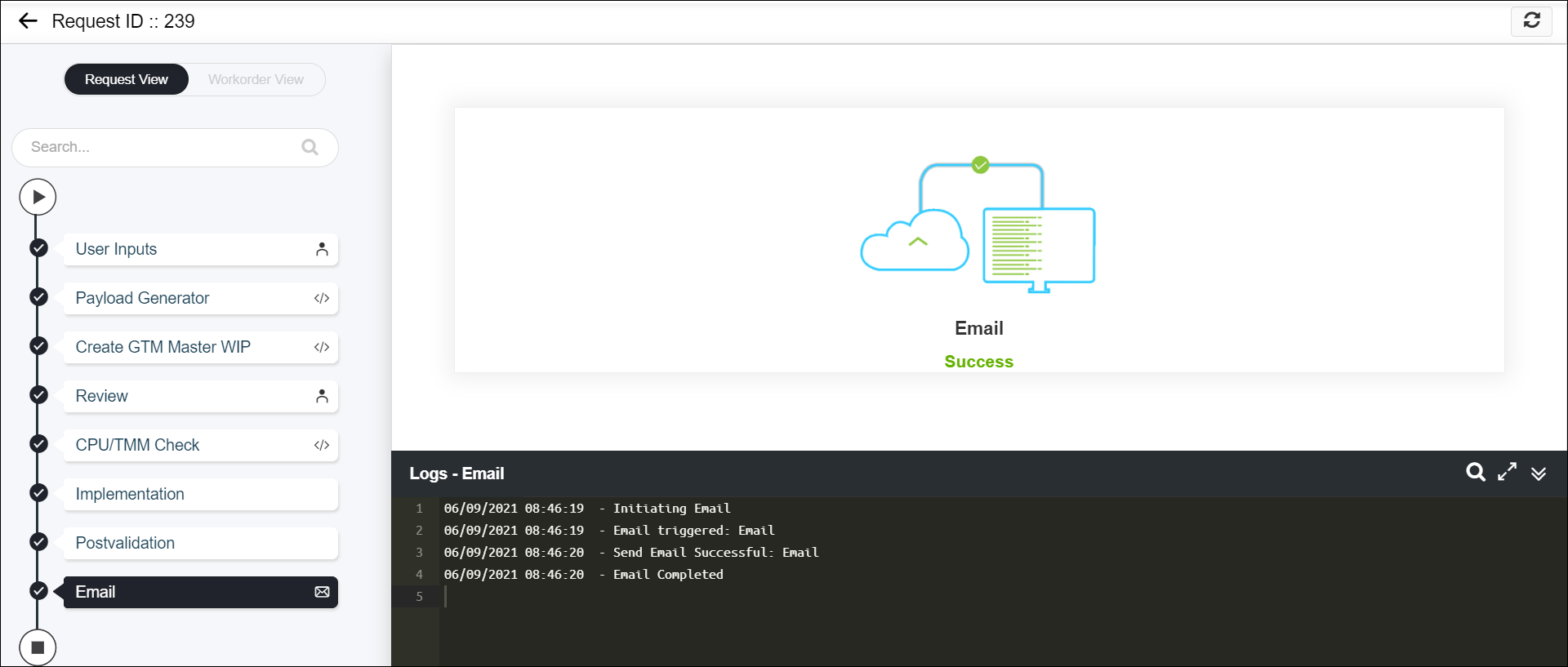Click the completed checkmark beside Review
The width and height of the screenshot is (1568, 667).
(x=38, y=394)
